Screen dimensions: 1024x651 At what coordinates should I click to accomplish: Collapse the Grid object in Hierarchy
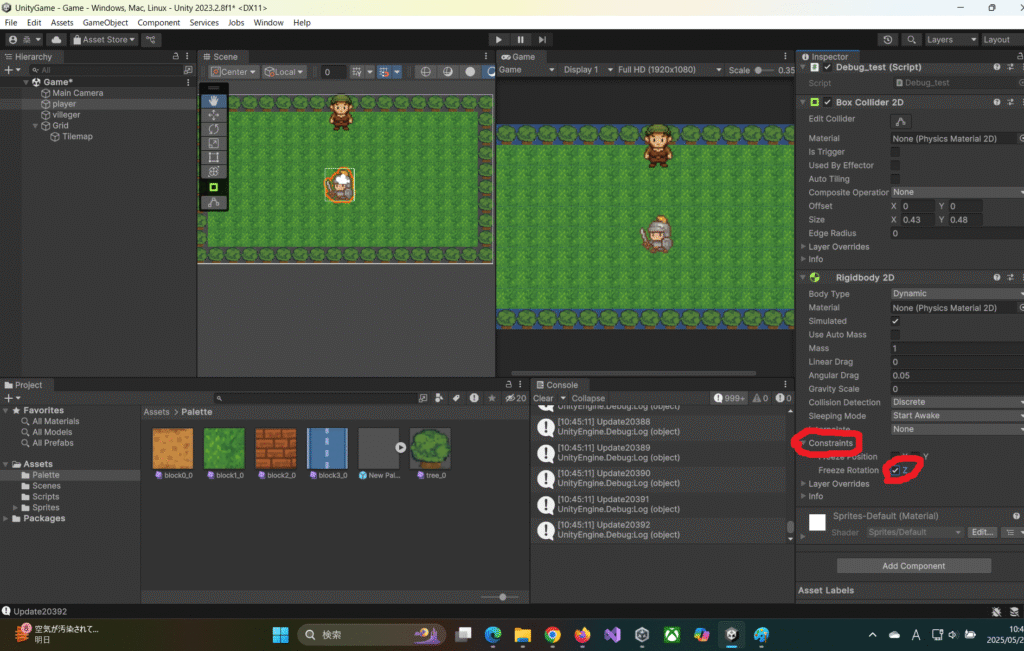point(36,125)
